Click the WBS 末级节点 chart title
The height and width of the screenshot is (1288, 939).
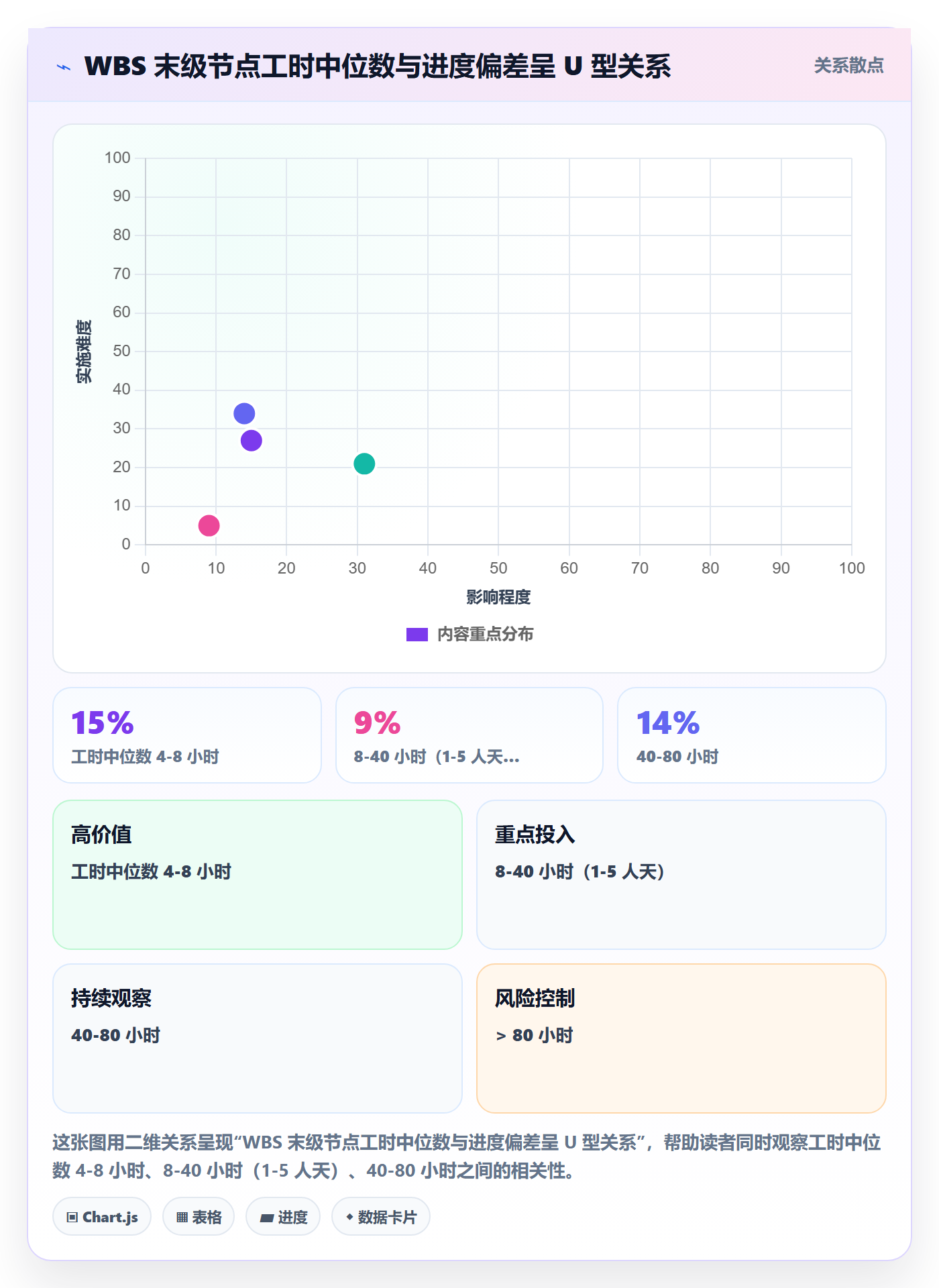[x=378, y=66]
